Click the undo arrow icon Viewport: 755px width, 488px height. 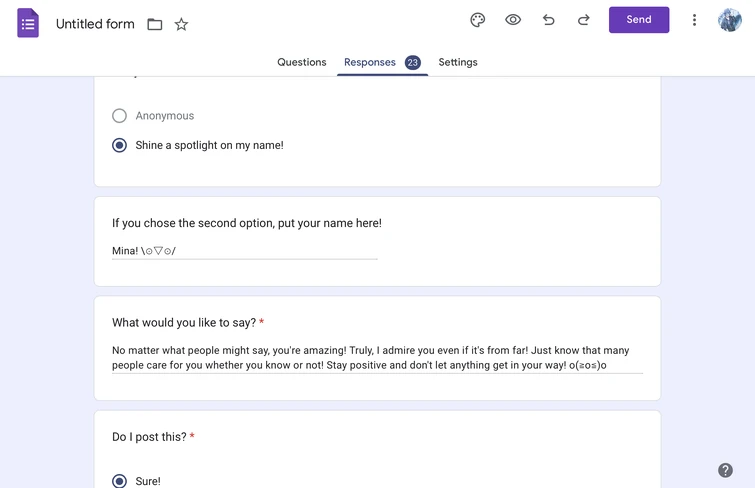click(x=548, y=20)
